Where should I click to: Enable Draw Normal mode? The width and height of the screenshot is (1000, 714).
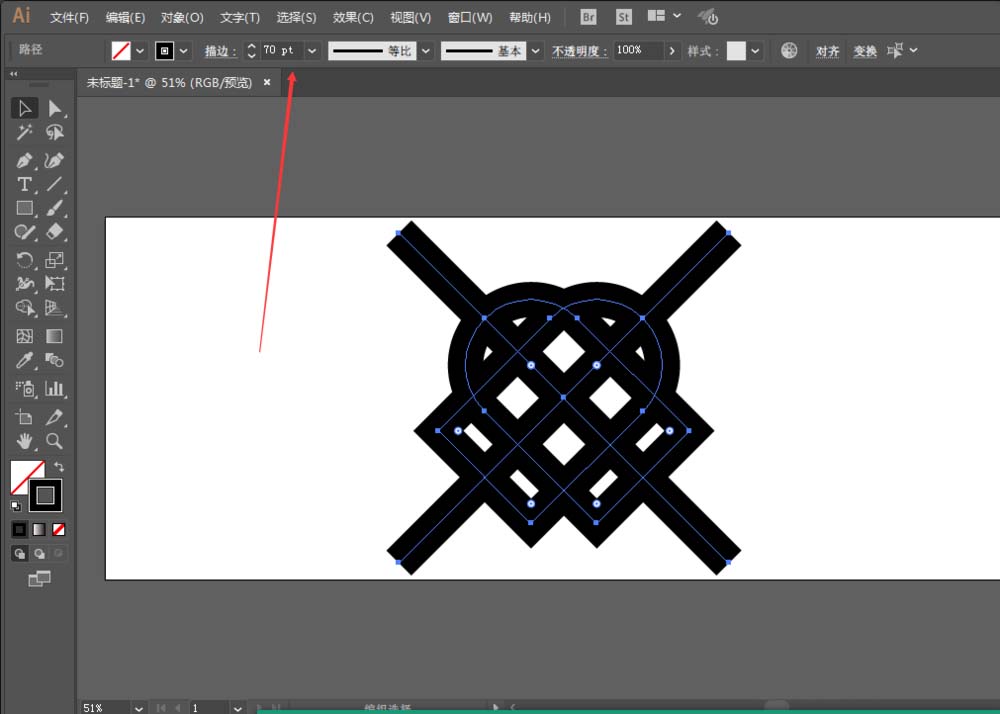20,553
